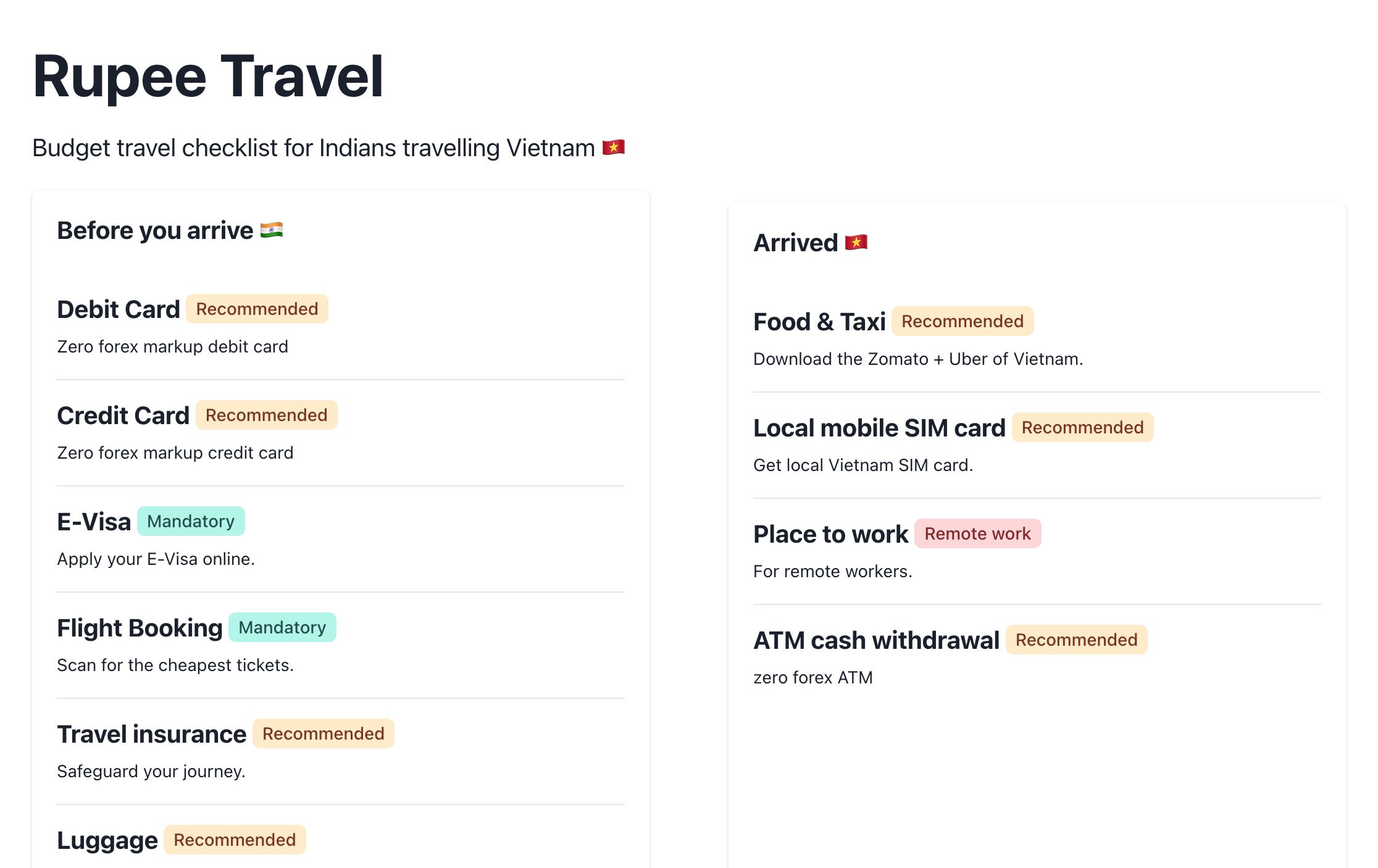This screenshot has height=868, width=1378.
Task: Click Recommended badge next to ATM cash withdrawal
Action: click(1076, 640)
